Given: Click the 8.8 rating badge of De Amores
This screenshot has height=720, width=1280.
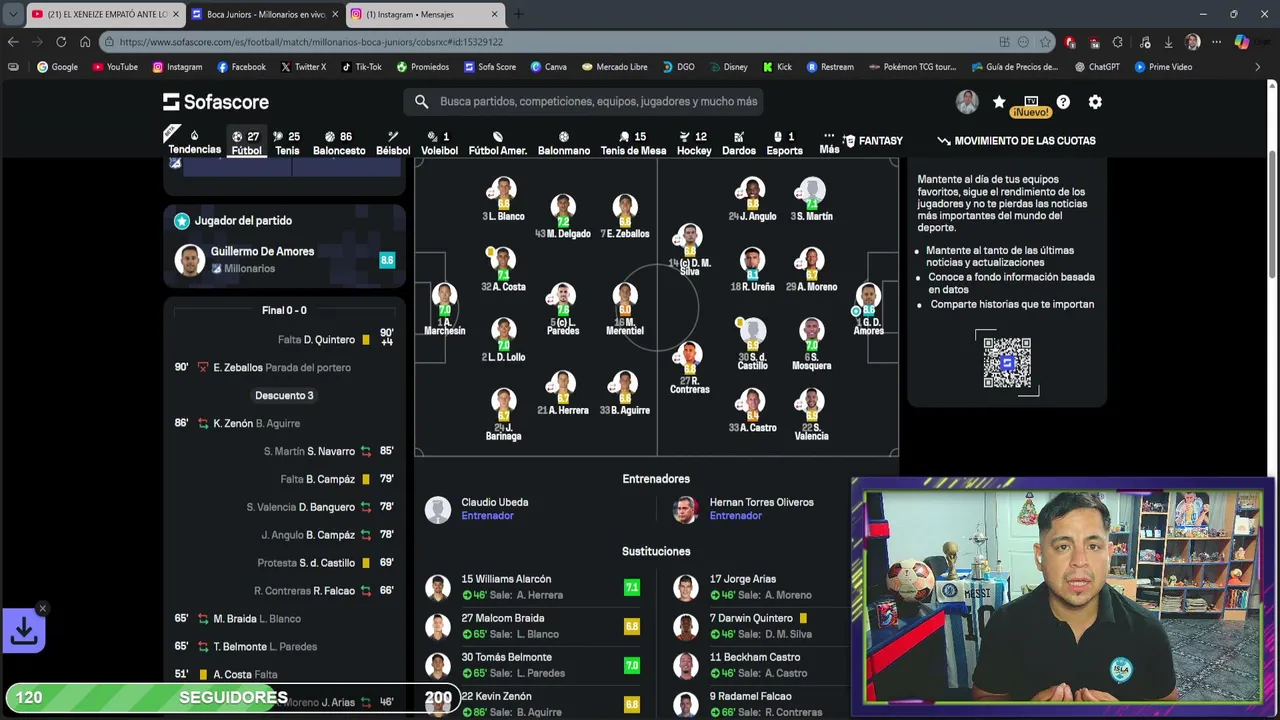Looking at the screenshot, I should tap(387, 260).
